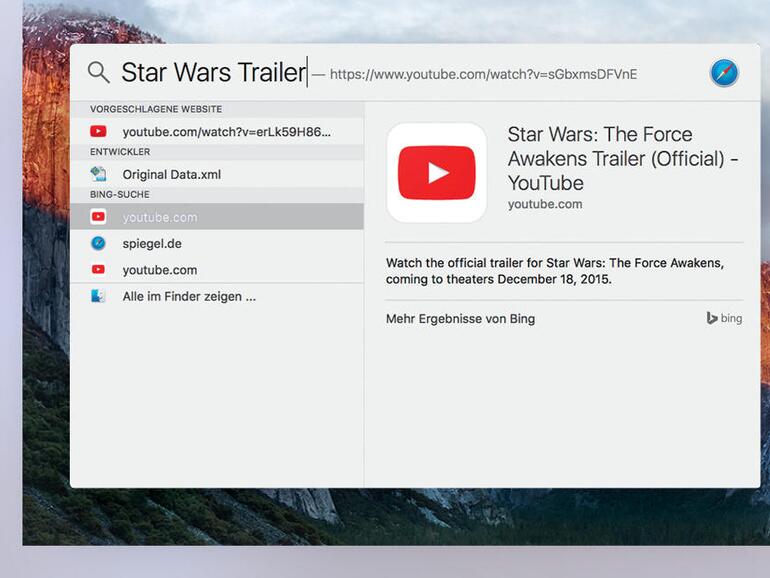Click the Spotlight magnifying glass icon
Screen dimensions: 770x578
pos(99,73)
